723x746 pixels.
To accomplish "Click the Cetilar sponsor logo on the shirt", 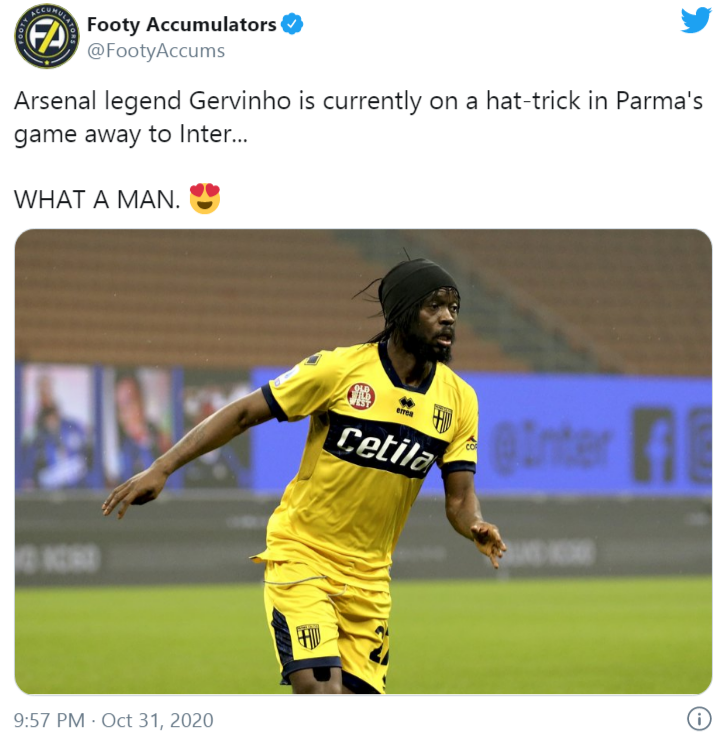I will [x=386, y=449].
